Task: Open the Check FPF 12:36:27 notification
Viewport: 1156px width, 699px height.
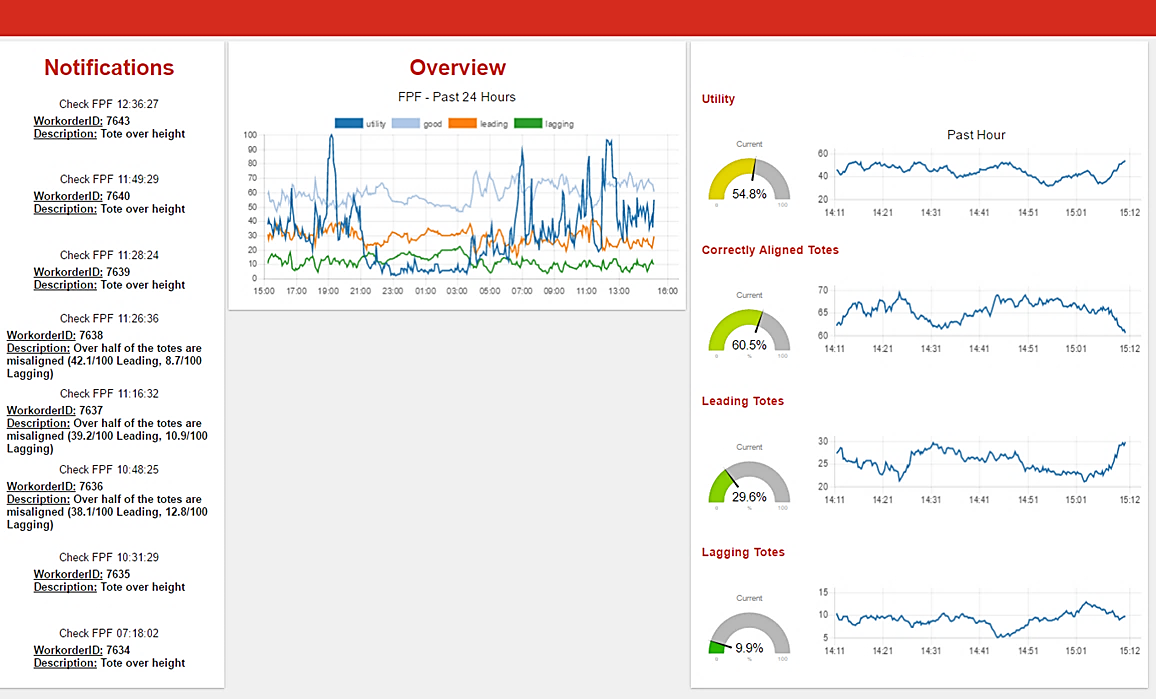Action: click(109, 104)
